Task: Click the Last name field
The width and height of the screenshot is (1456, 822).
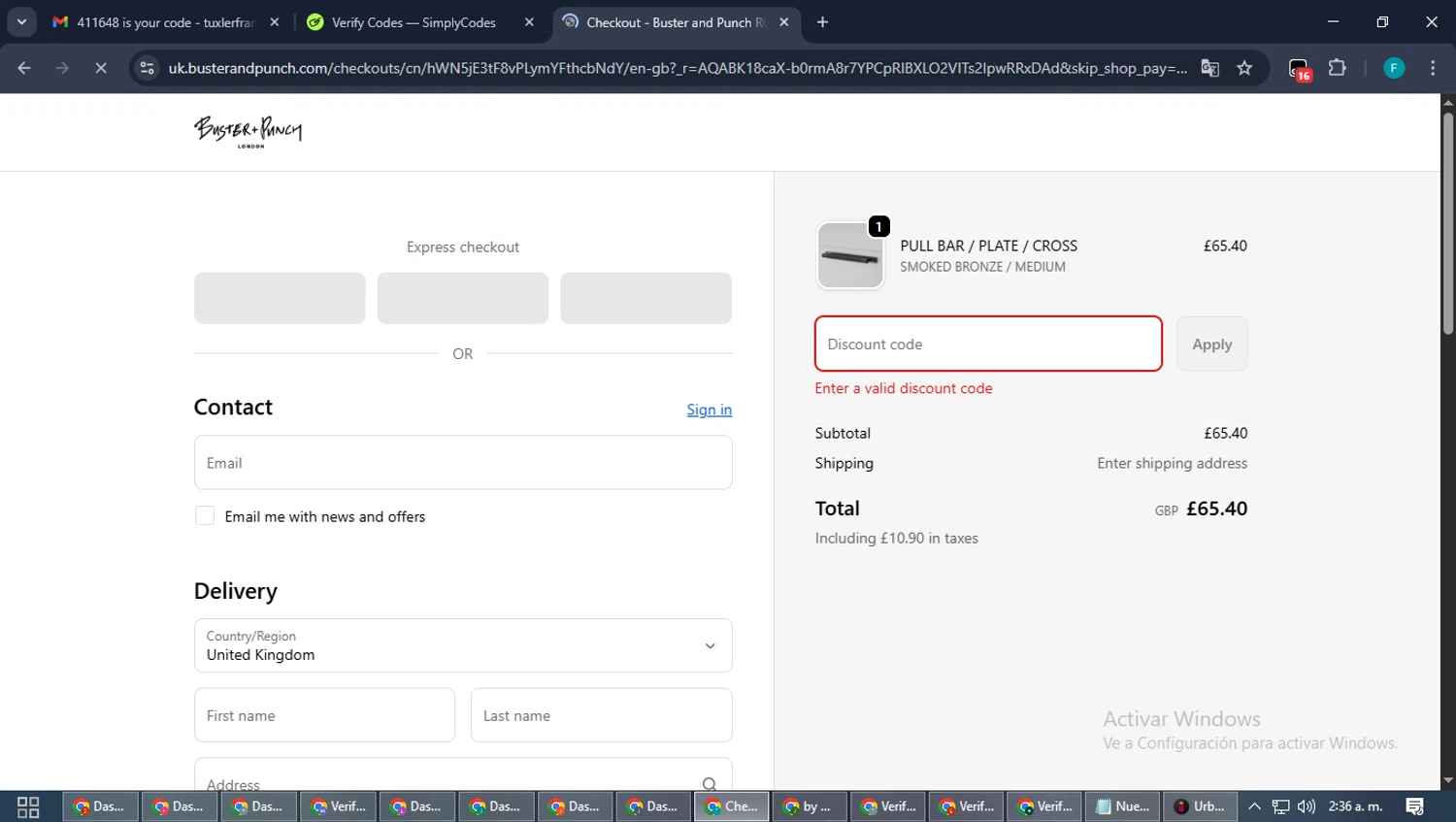Action: click(x=602, y=715)
